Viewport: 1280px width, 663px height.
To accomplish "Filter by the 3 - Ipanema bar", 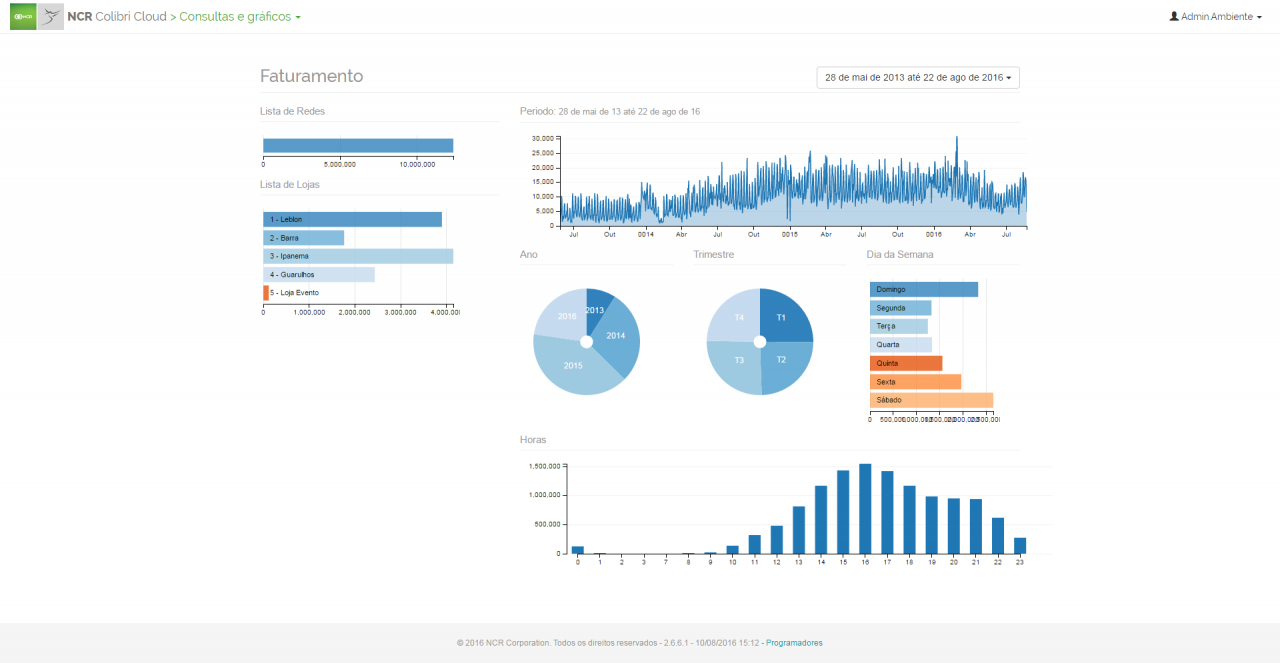I will click(358, 256).
